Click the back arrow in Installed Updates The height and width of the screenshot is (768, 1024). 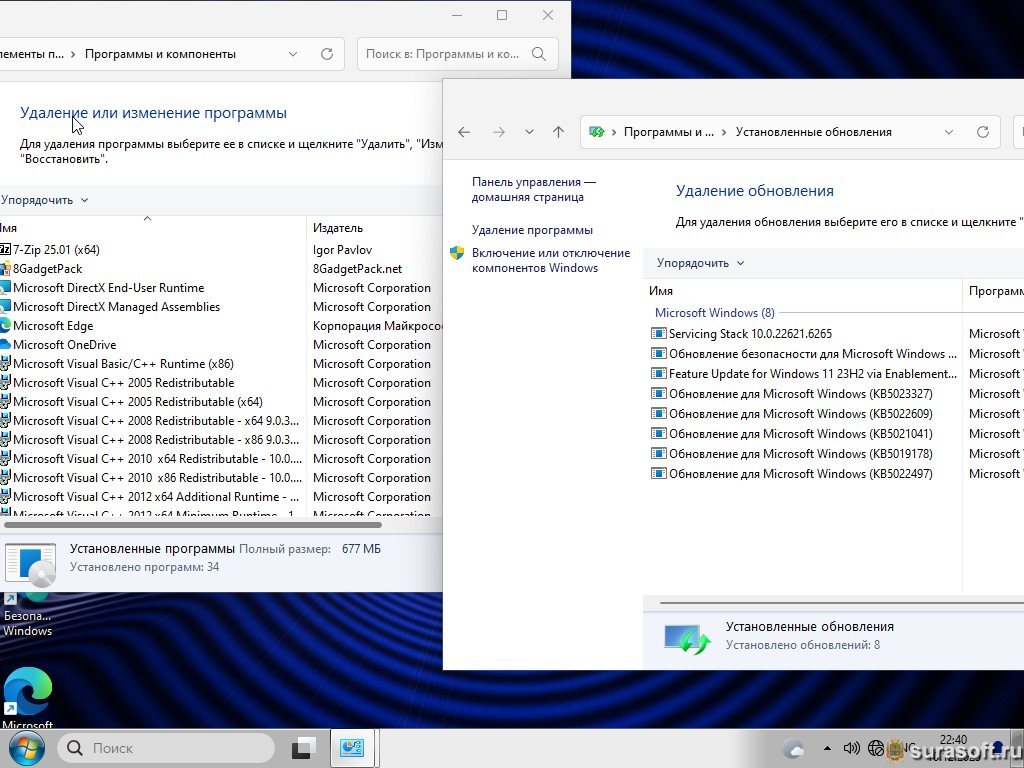coord(464,132)
